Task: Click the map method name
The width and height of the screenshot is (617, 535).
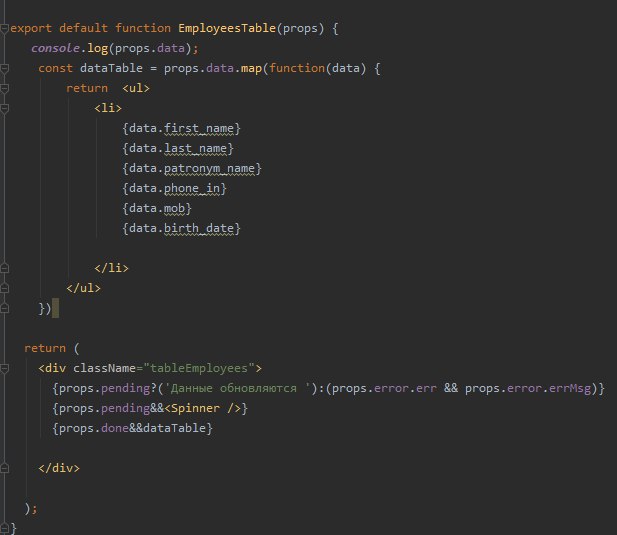Action: coord(251,68)
